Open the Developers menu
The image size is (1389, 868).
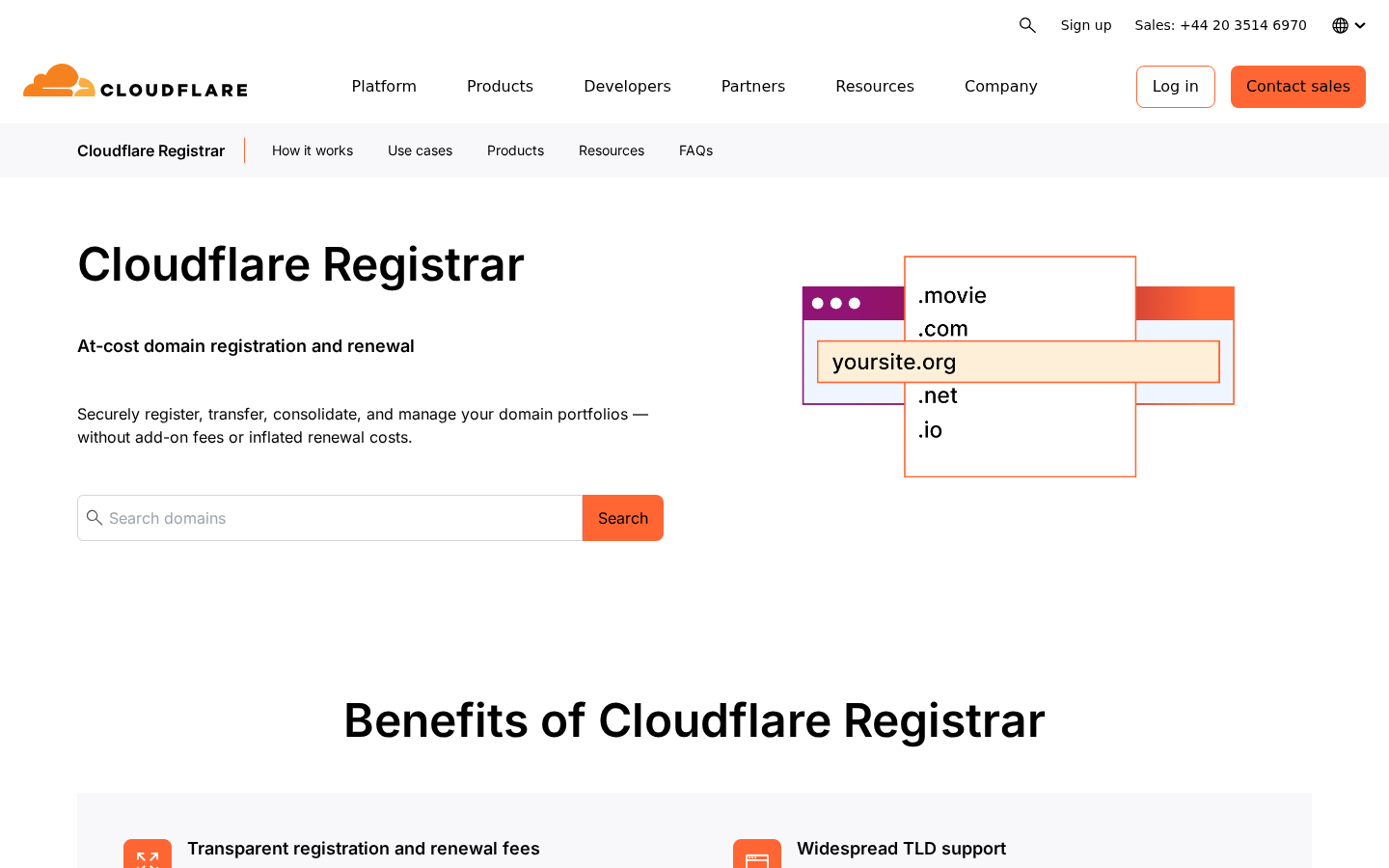point(627,86)
